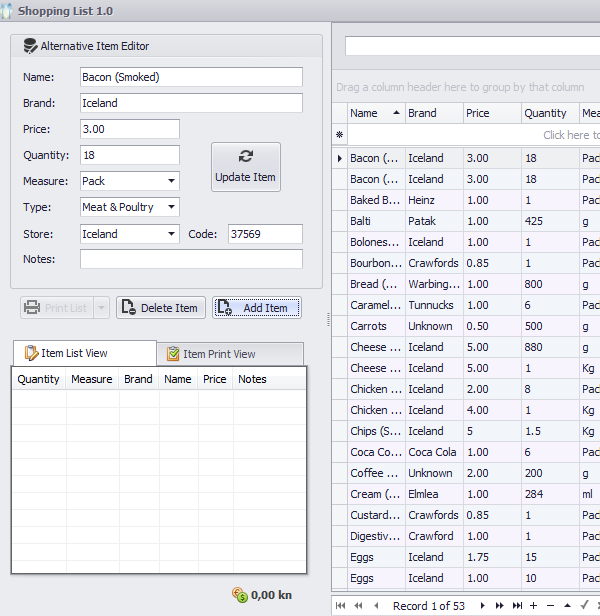The image size is (600, 616).
Task: Click the edit record triangle icon
Action: pyautogui.click(x=567, y=605)
